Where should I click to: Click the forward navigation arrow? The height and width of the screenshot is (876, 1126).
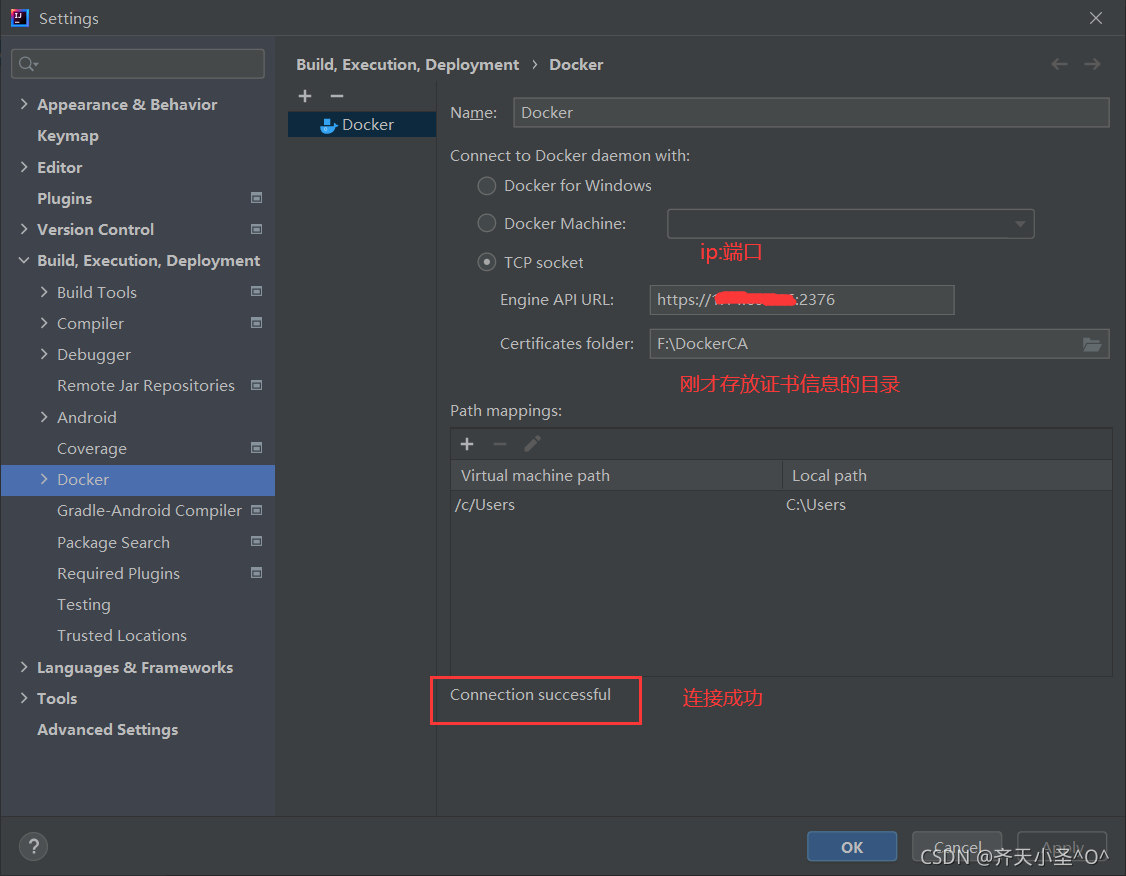[1092, 64]
